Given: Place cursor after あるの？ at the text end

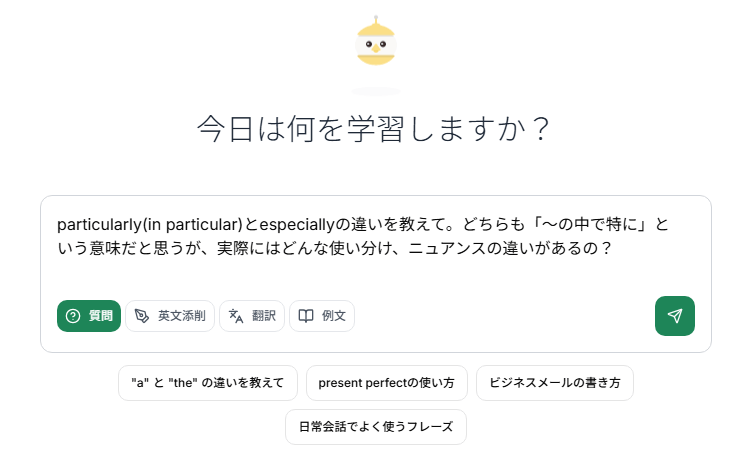Looking at the screenshot, I should point(613,249).
